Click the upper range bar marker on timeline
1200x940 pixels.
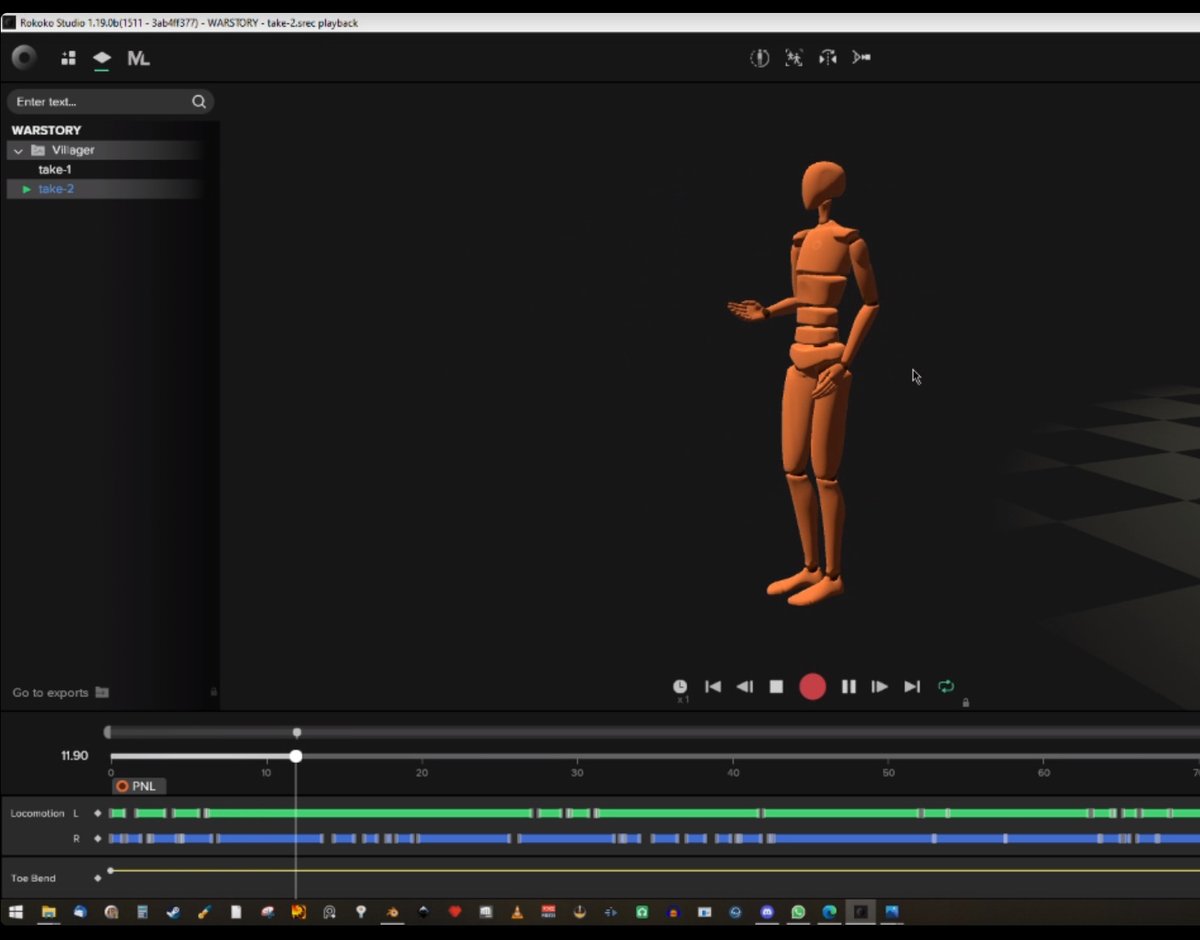pyautogui.click(x=297, y=733)
